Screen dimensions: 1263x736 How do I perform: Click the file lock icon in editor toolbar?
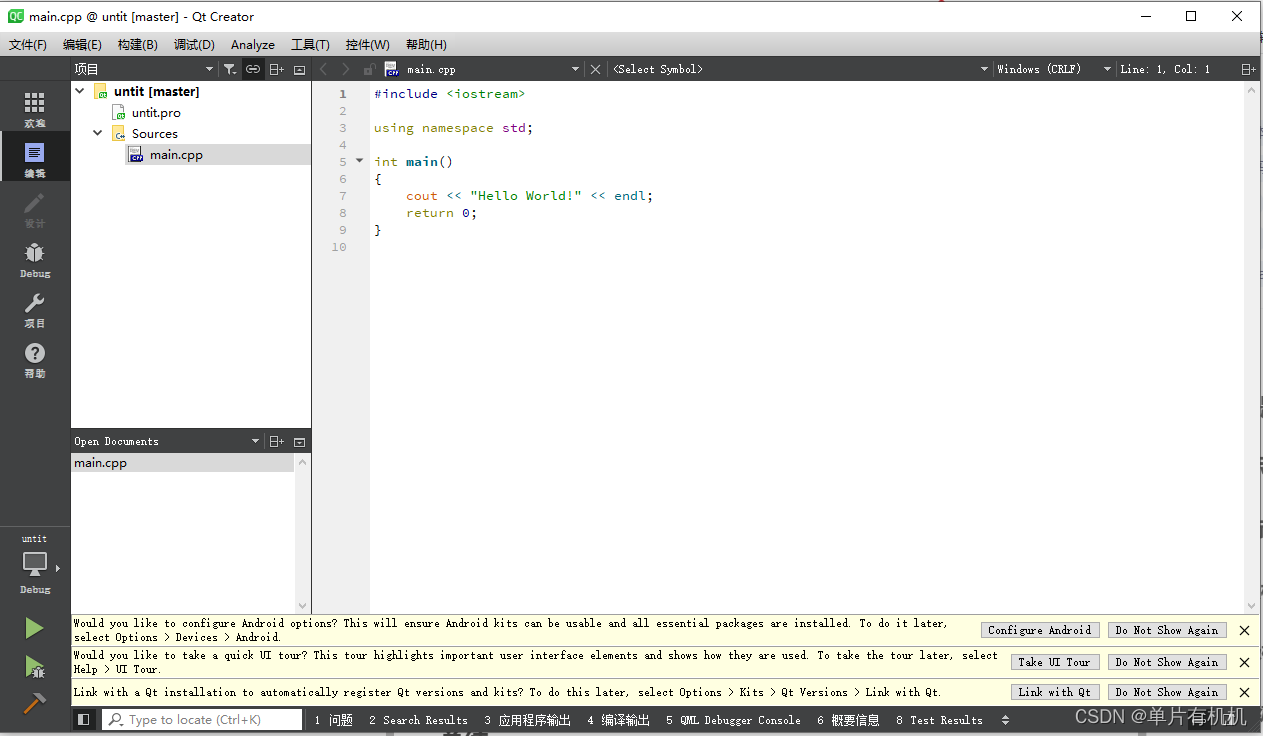click(x=369, y=69)
